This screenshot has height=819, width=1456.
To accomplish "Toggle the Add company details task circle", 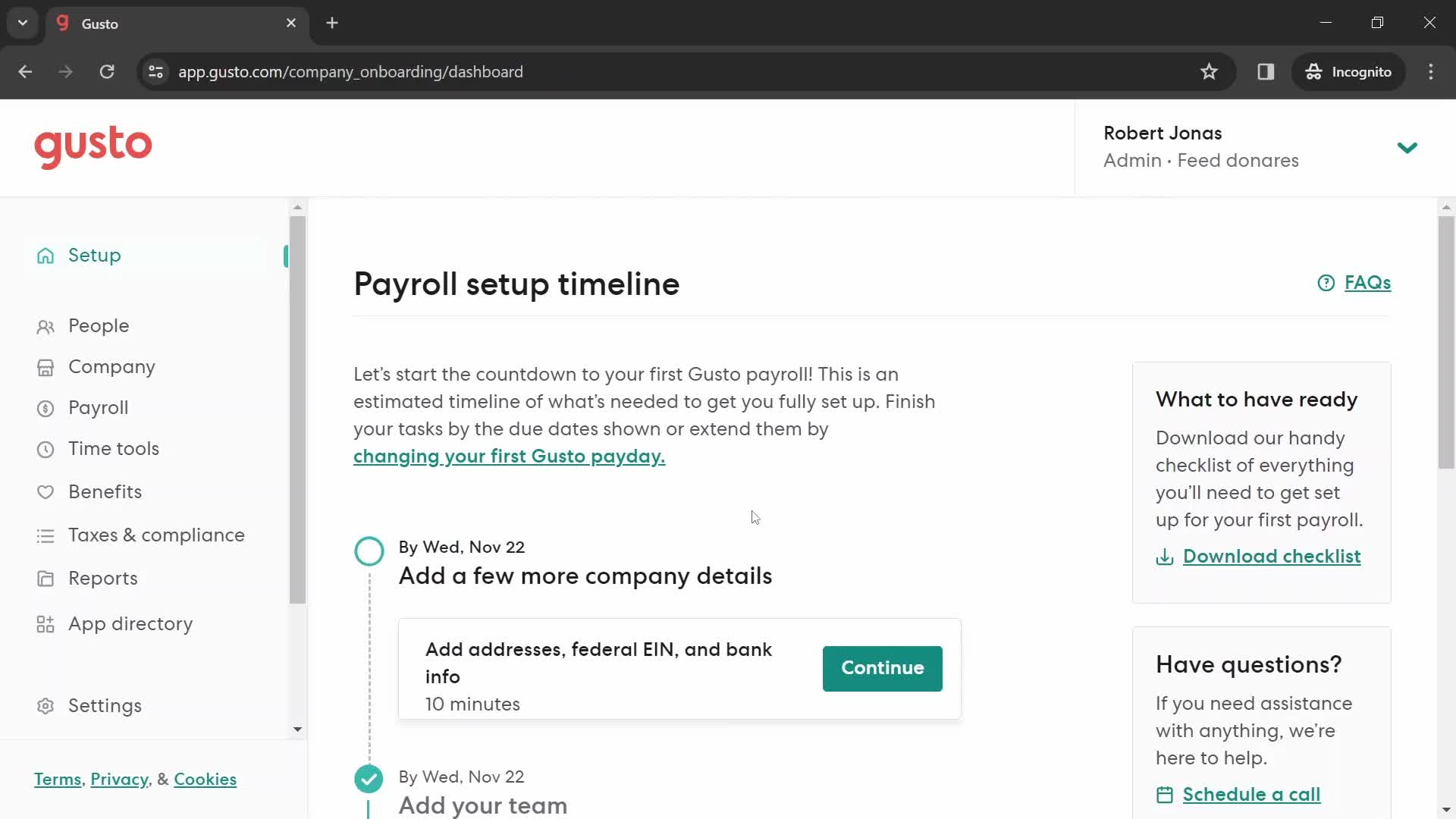I will tap(368, 550).
